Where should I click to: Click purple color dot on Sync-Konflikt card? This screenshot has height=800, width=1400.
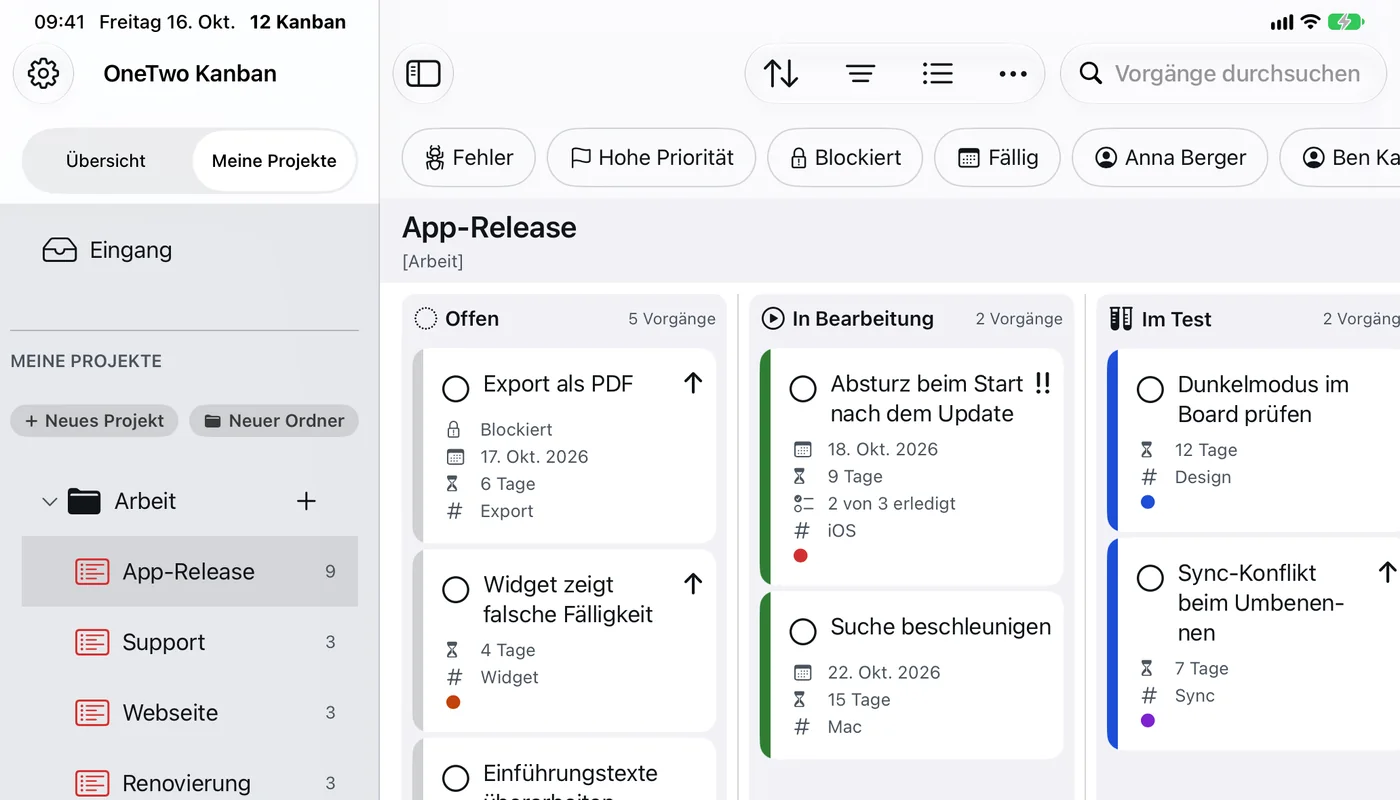1148,720
